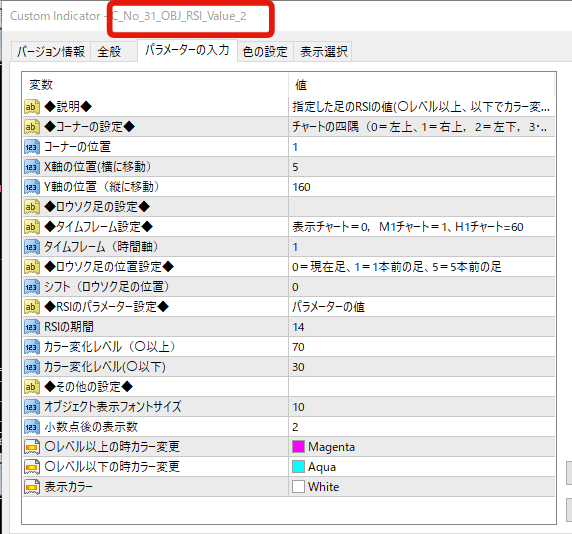Click the Aqua color name text
The height and width of the screenshot is (534, 572).
coord(322,467)
